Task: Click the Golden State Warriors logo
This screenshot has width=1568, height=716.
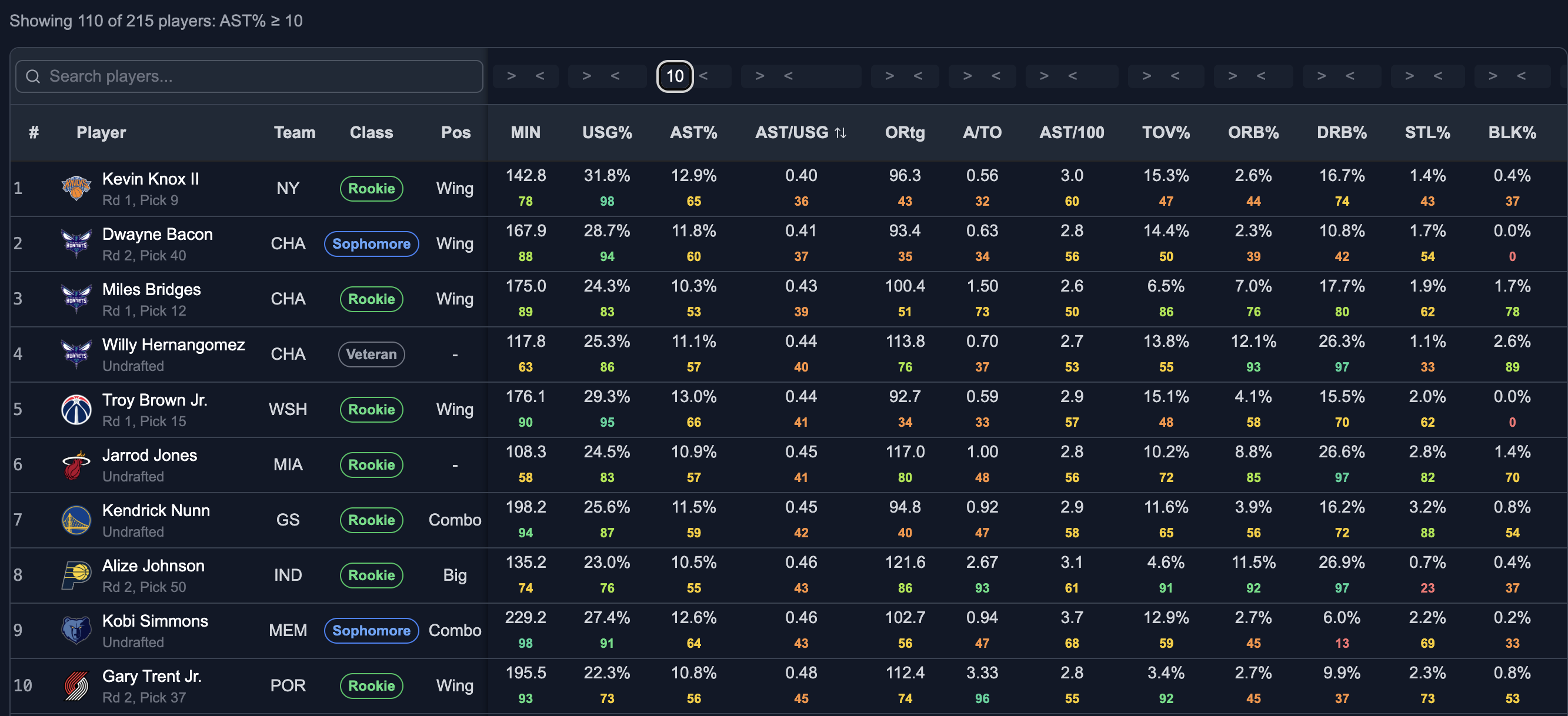Action: 76,520
